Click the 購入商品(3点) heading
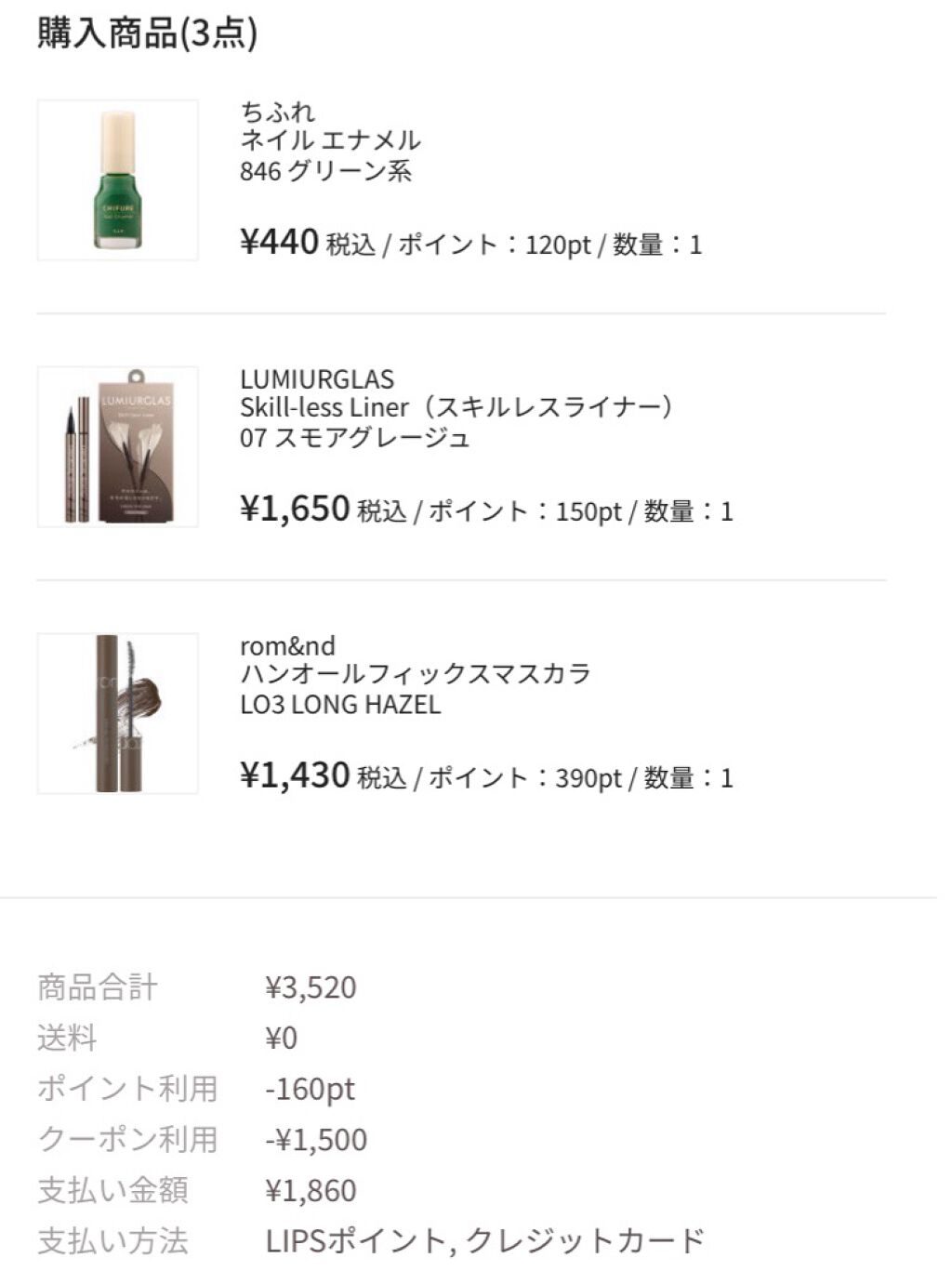Viewport: 952px width, 1271px height. 147,33
